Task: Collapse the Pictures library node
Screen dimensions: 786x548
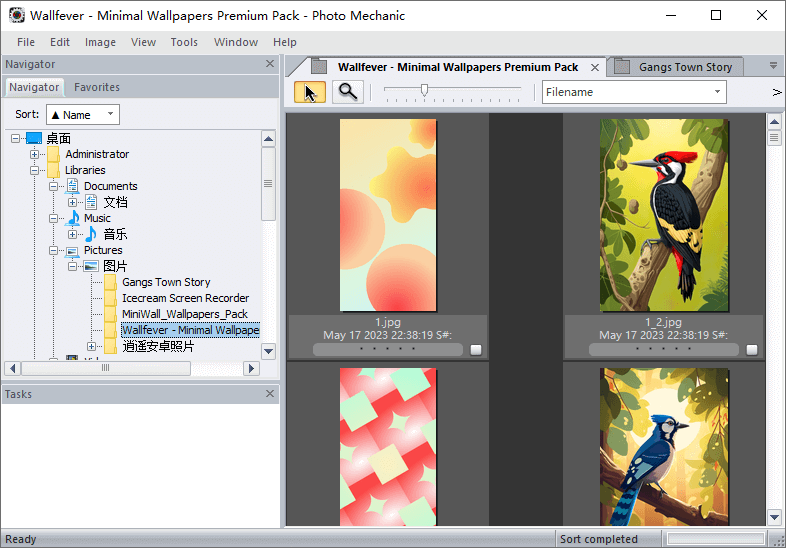Action: click(x=54, y=250)
